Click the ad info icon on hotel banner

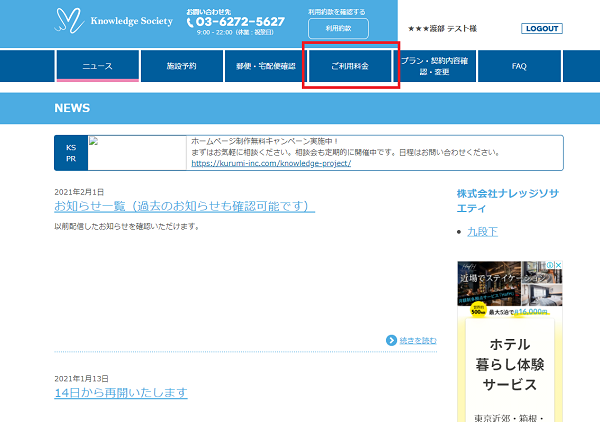(550, 266)
